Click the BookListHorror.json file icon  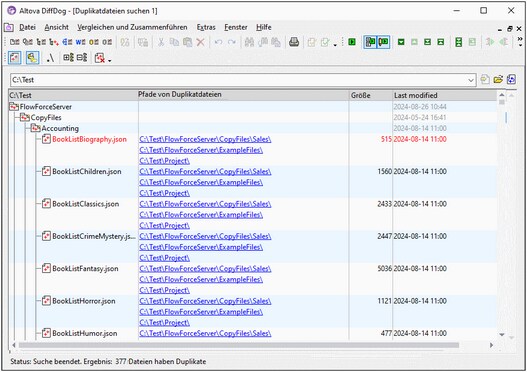46,301
